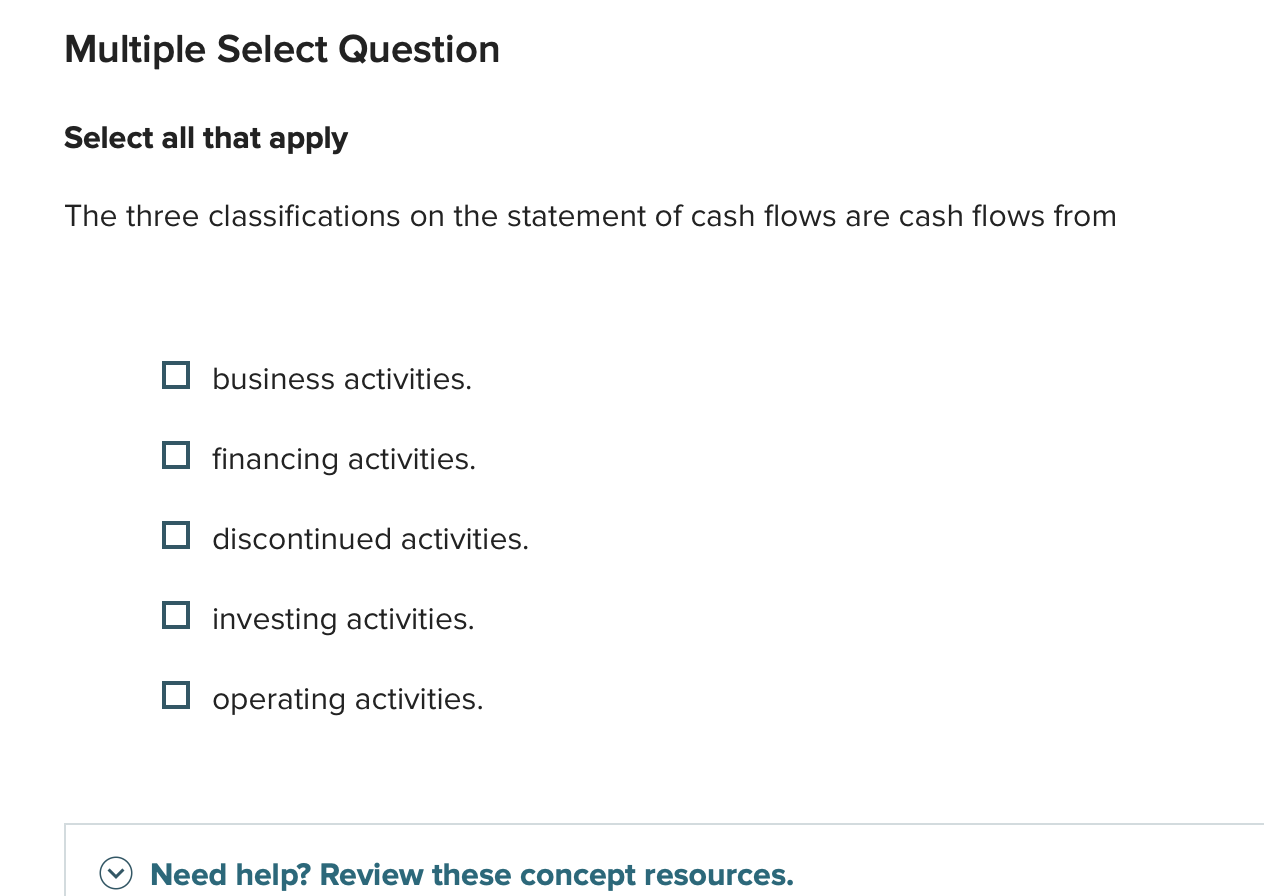
Task: Open the Review these concept resources link
Action: click(471, 874)
